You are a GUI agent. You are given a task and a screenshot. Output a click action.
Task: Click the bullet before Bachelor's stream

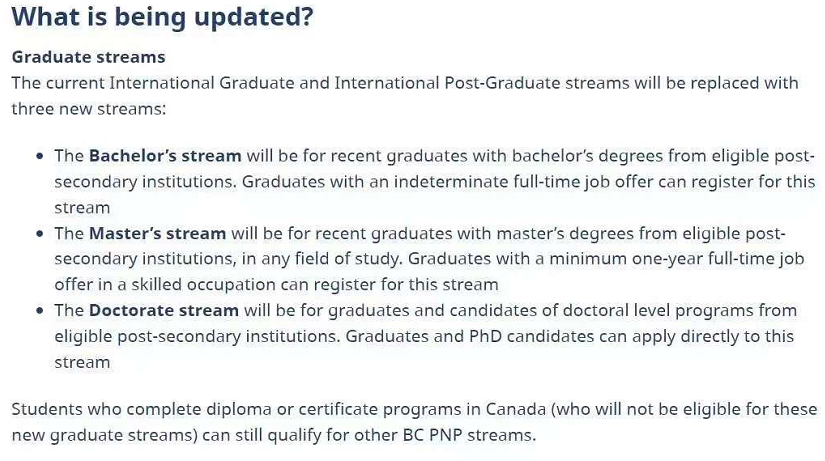coord(39,156)
